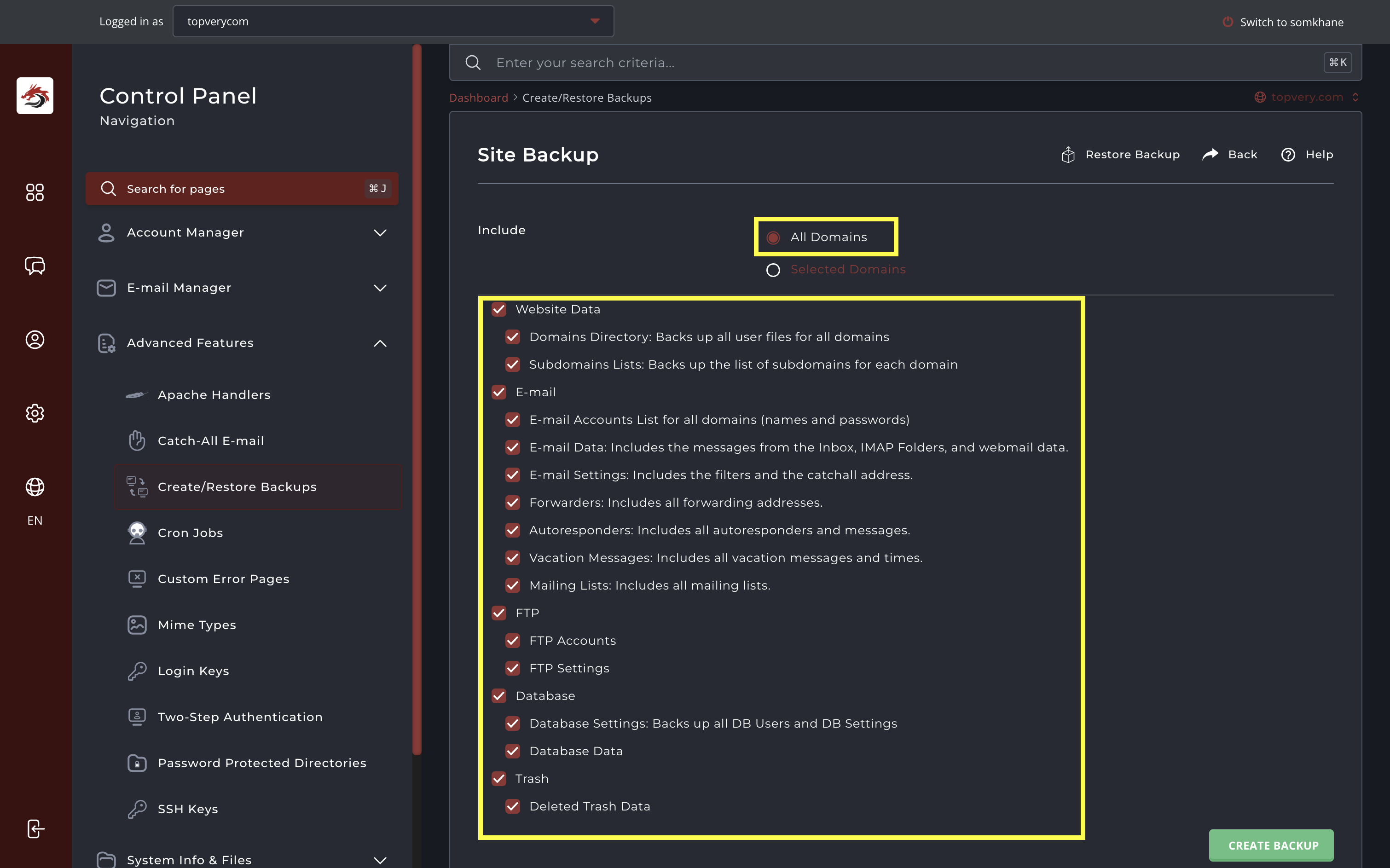Uncheck the Website Data checkbox
The width and height of the screenshot is (1390, 868).
pyautogui.click(x=499, y=309)
